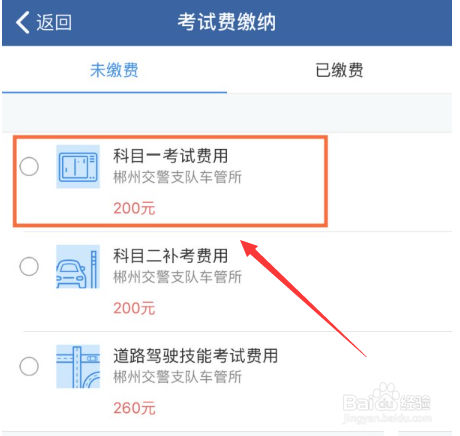This screenshot has height=436, width=460.
Task: Open the 科目一考试费用 title
Action: point(171,156)
